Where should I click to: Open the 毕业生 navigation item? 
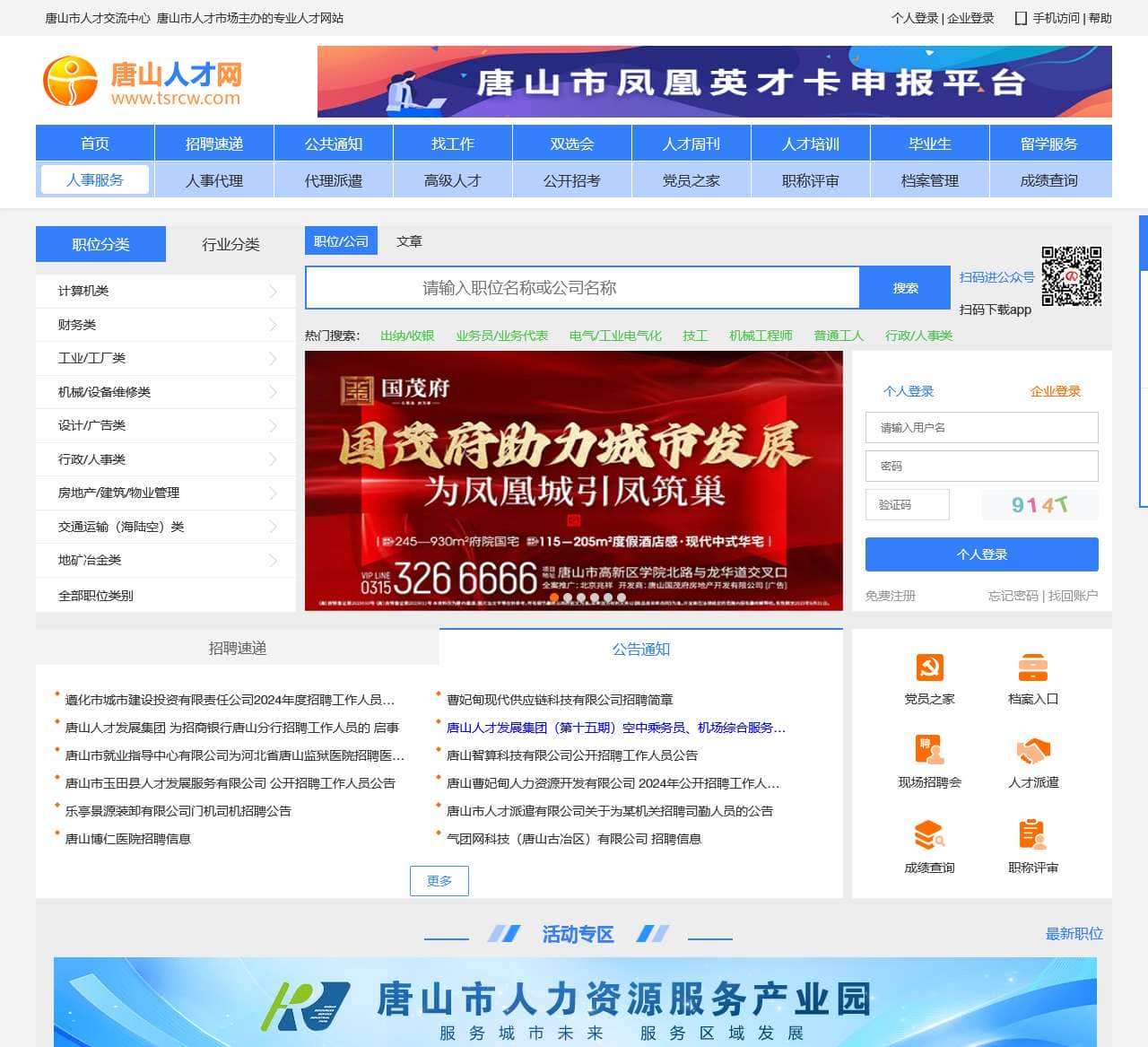(x=930, y=144)
